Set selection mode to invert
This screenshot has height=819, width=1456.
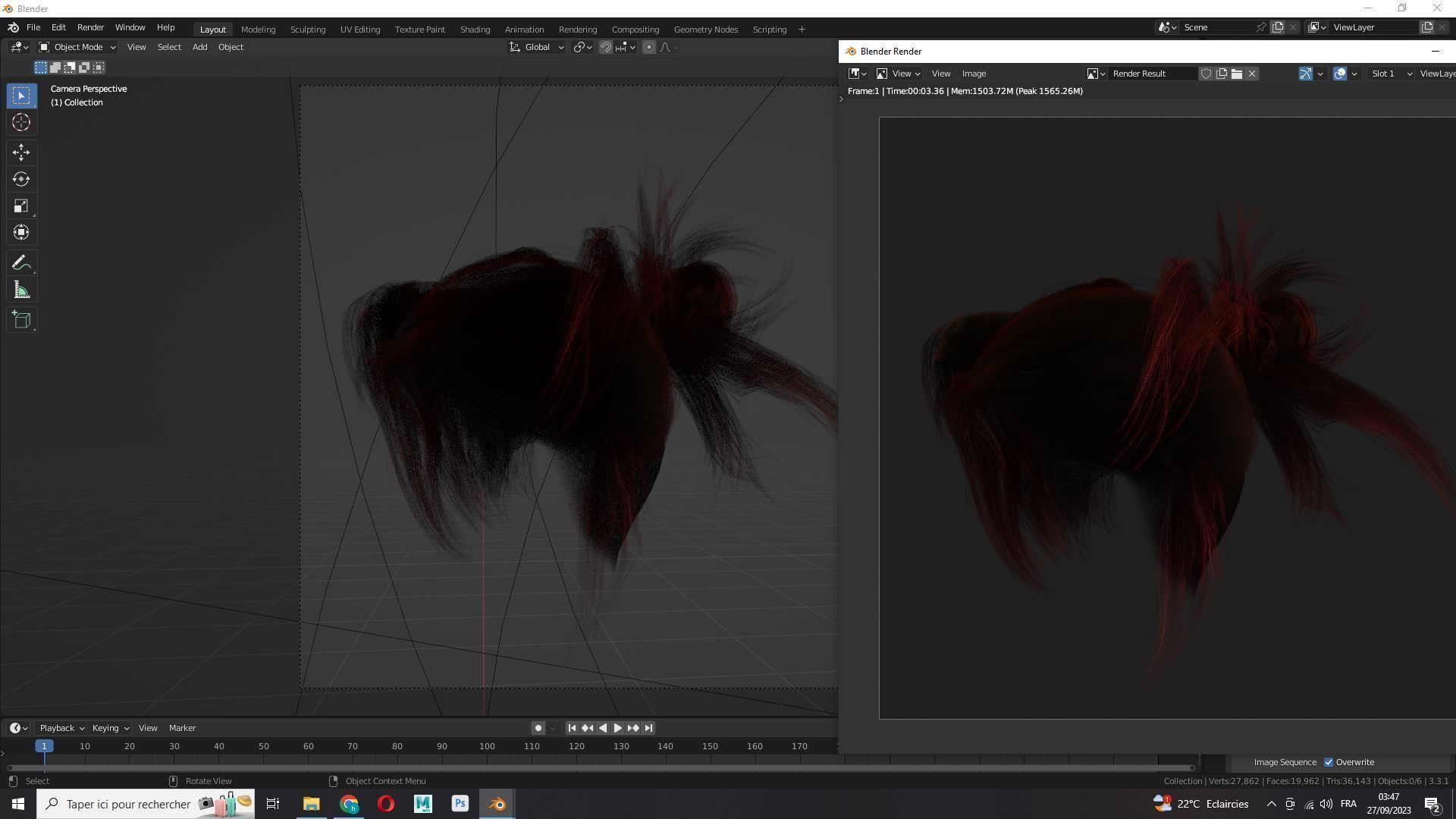click(84, 67)
